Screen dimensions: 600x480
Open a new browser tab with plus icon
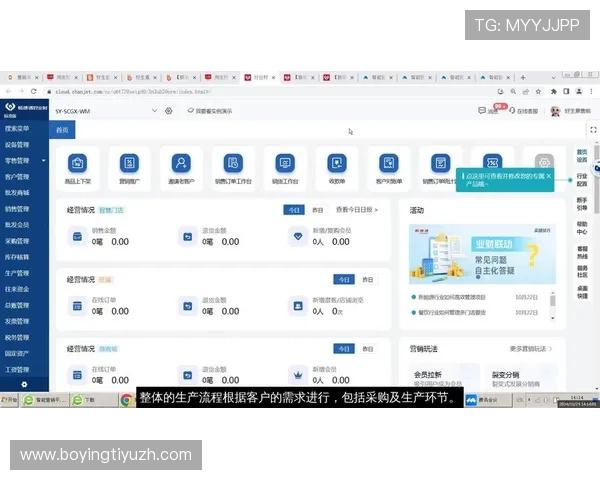click(523, 78)
